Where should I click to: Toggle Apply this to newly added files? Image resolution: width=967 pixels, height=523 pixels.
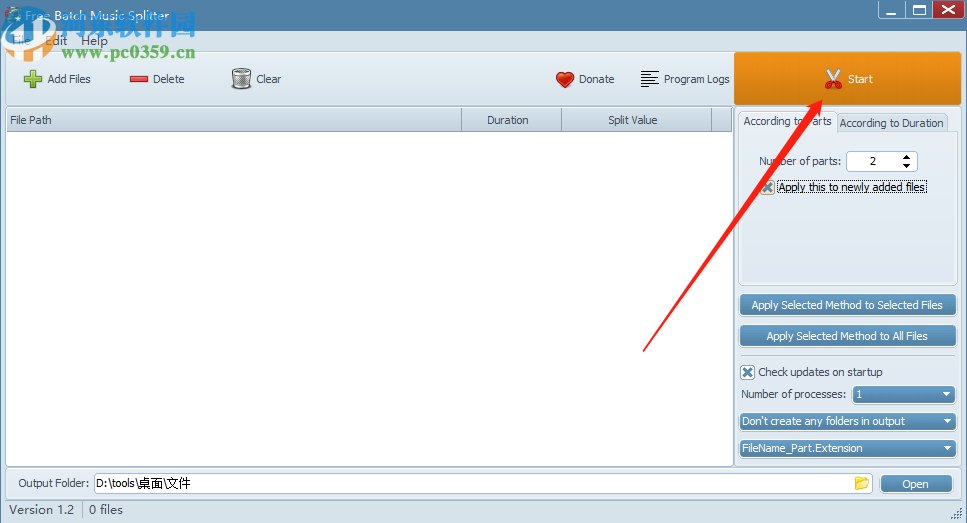click(767, 187)
